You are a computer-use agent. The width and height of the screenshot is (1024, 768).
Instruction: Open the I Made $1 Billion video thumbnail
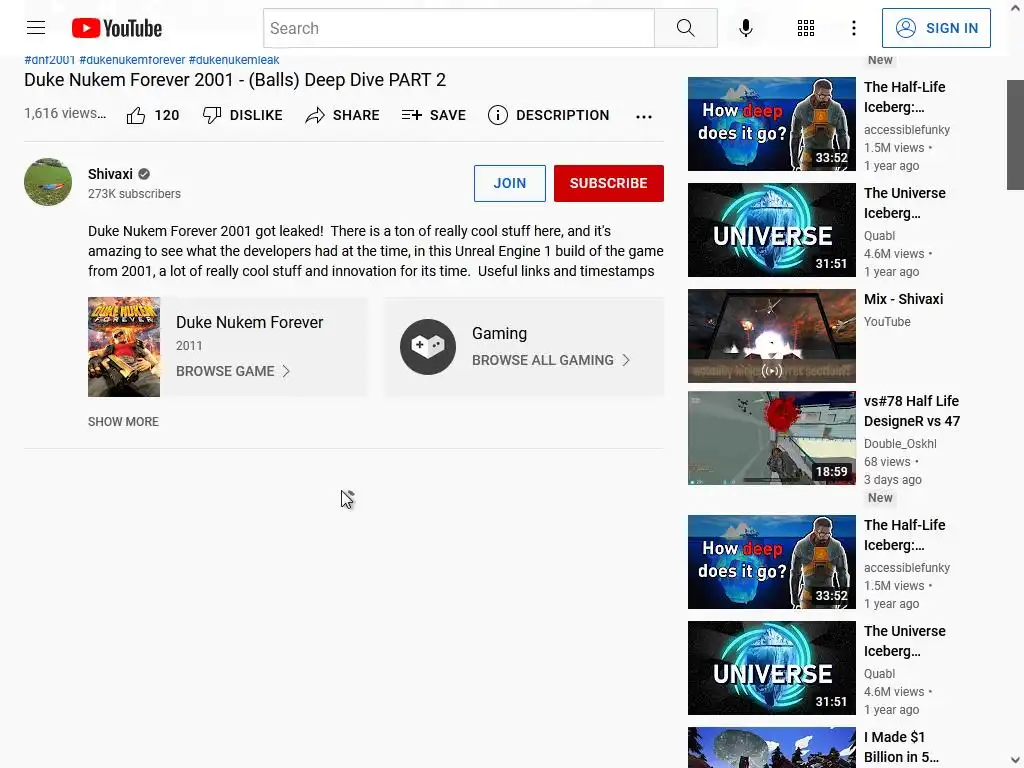click(x=771, y=747)
